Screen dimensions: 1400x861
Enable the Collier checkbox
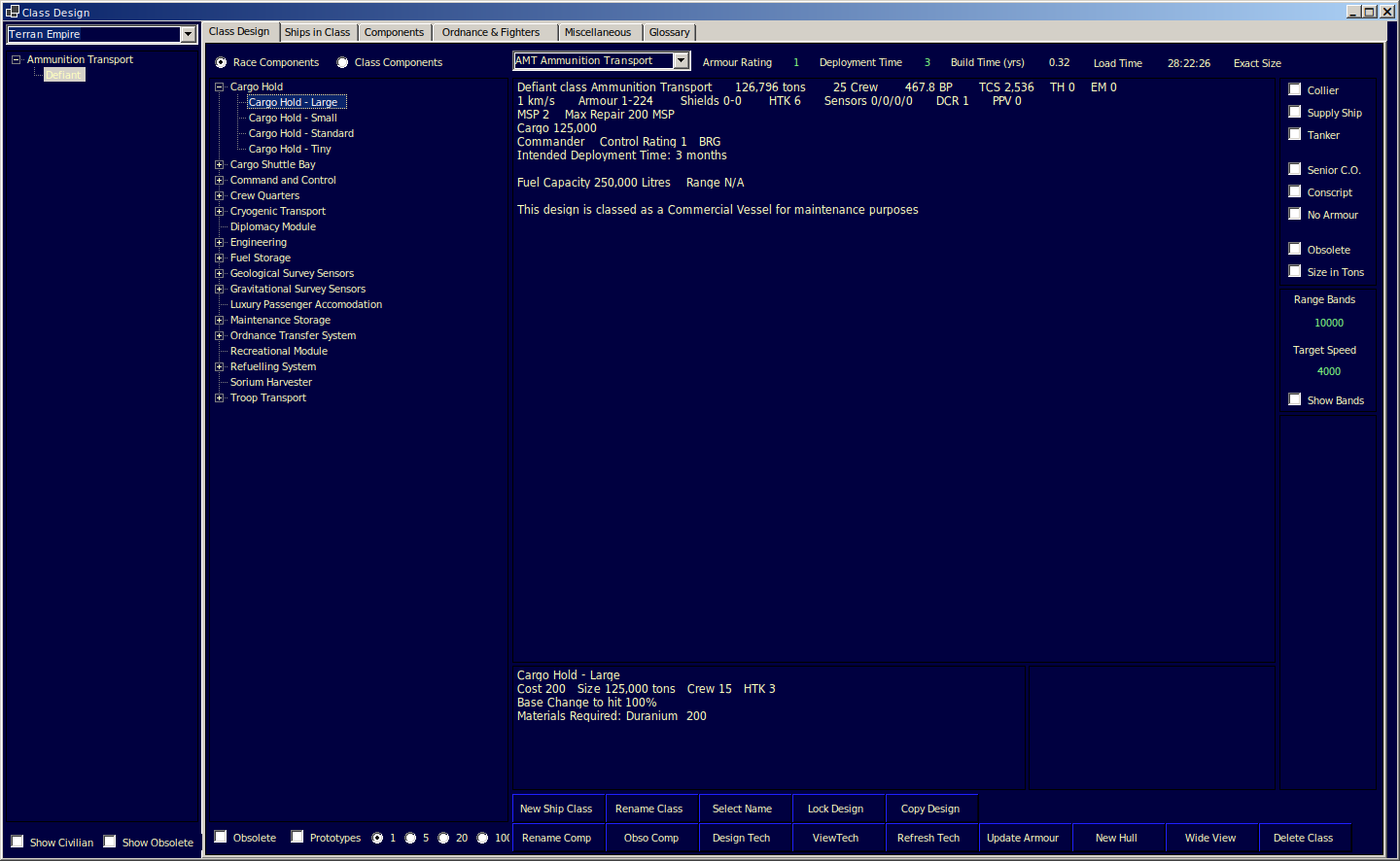click(x=1295, y=89)
